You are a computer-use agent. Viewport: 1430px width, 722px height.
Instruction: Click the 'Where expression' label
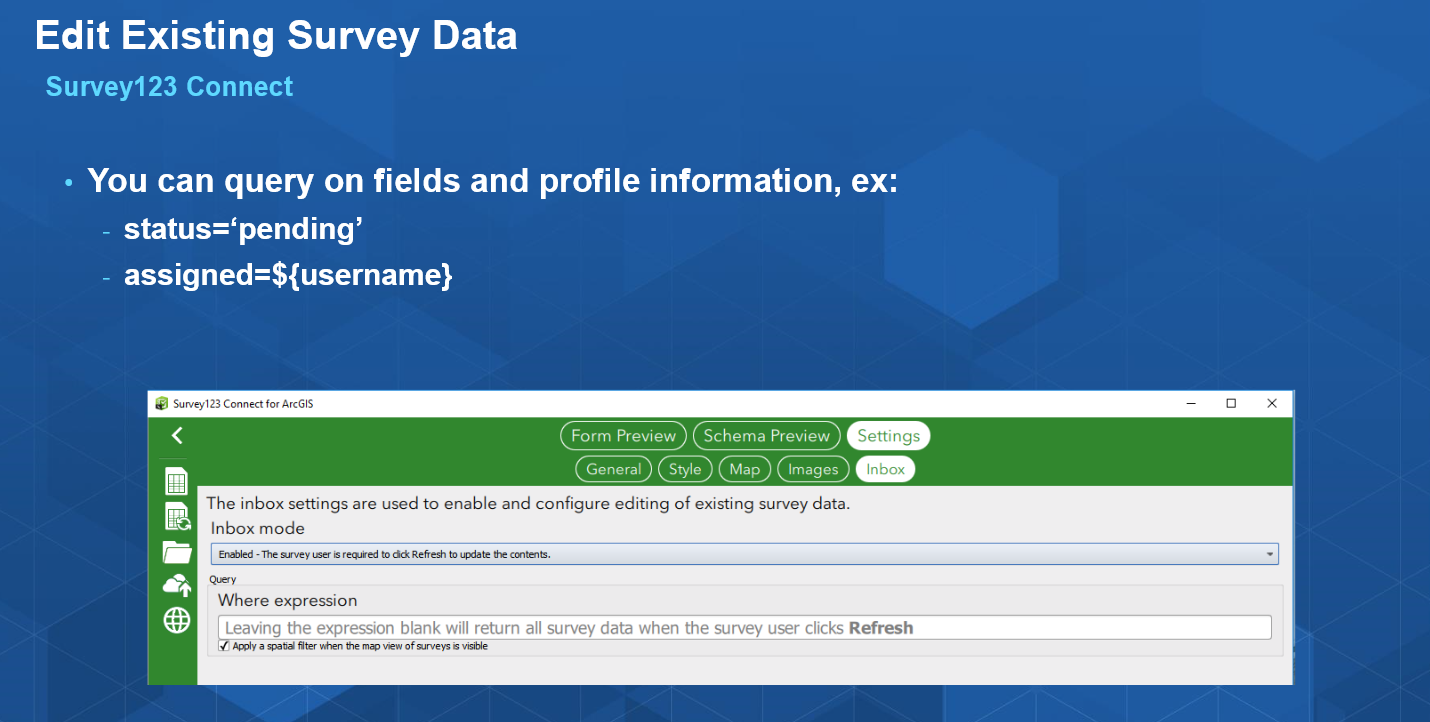[x=287, y=600]
